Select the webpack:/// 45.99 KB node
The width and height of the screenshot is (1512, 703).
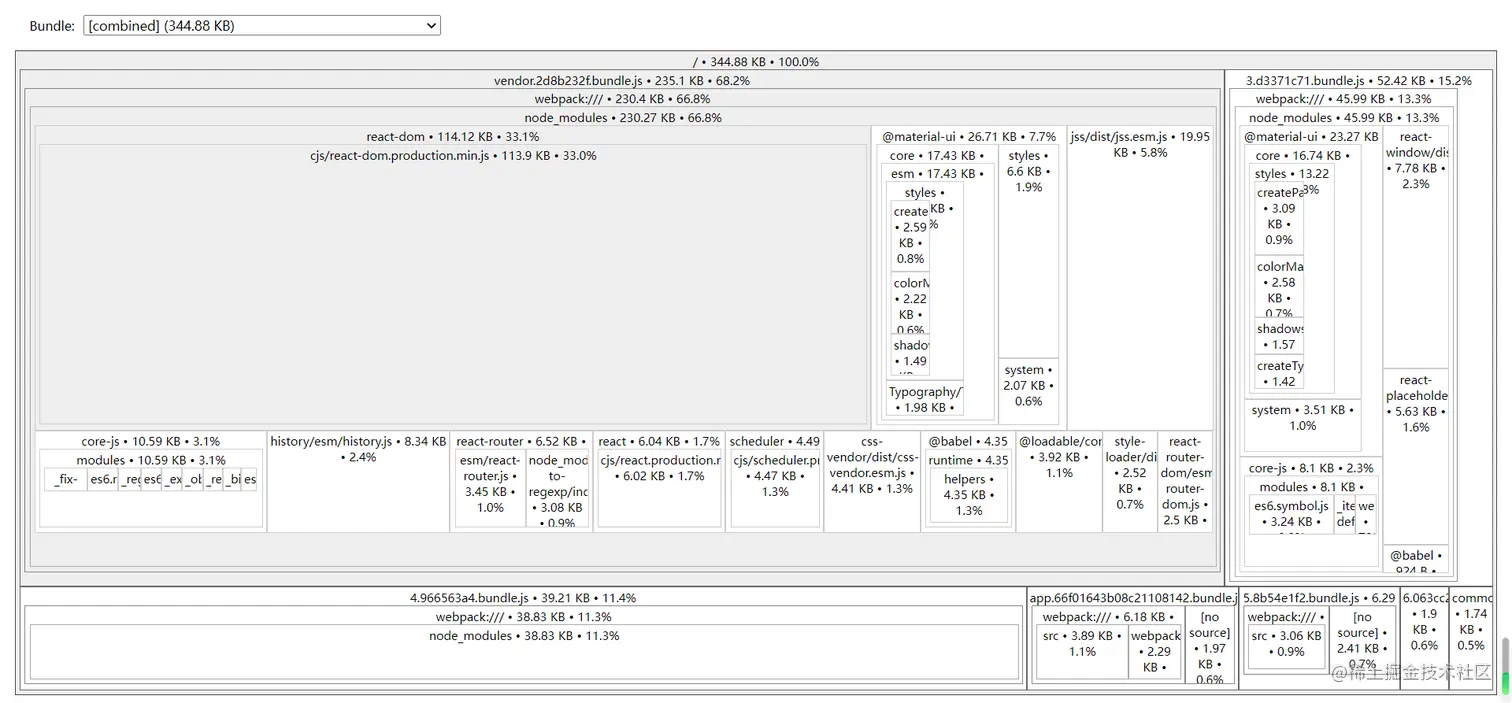1343,99
